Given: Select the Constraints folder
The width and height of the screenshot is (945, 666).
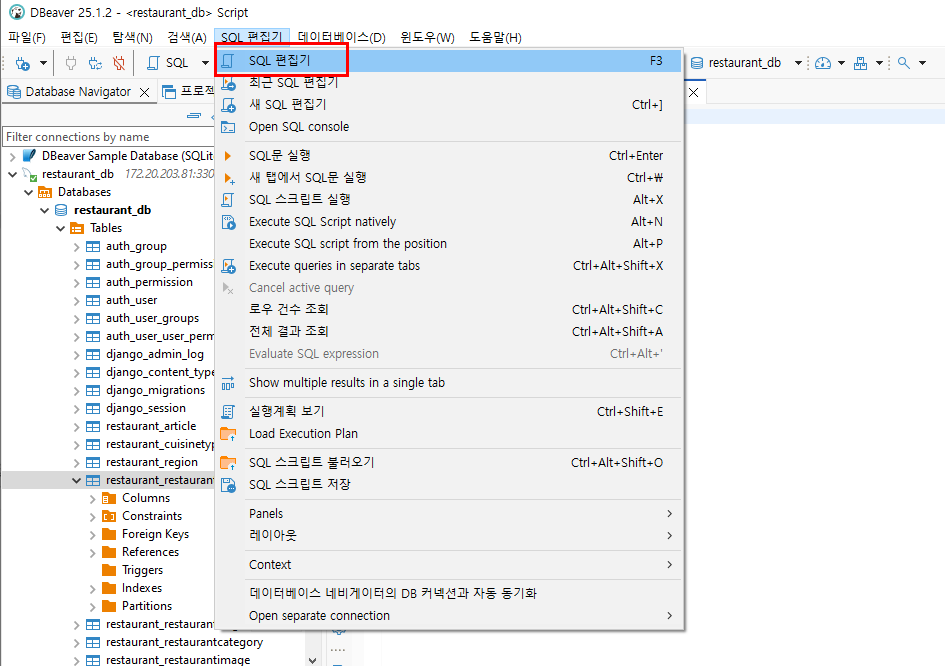Looking at the screenshot, I should coord(151,516).
